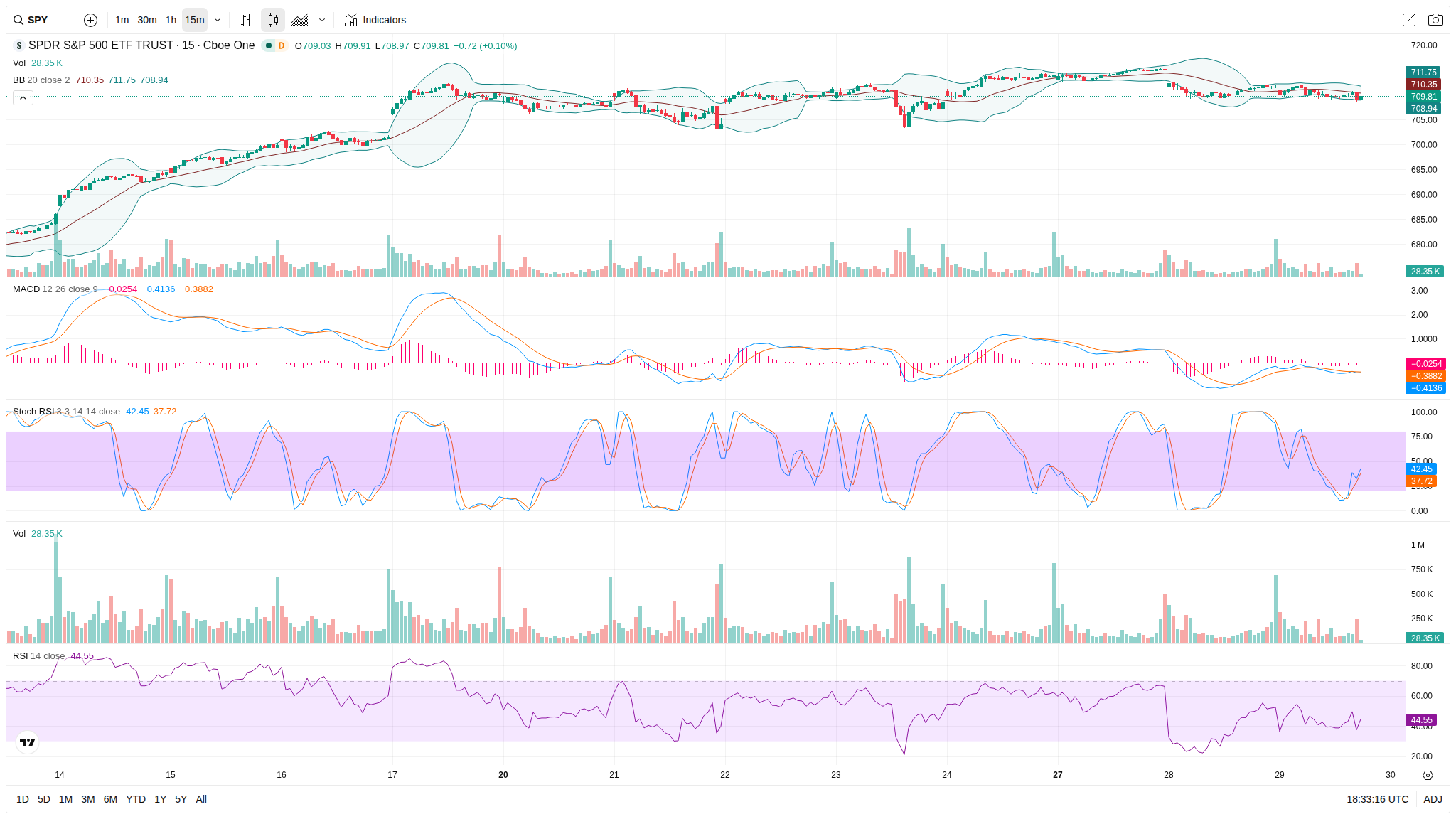Switch to the 30m interval
This screenshot has height=819, width=1456.
click(147, 20)
